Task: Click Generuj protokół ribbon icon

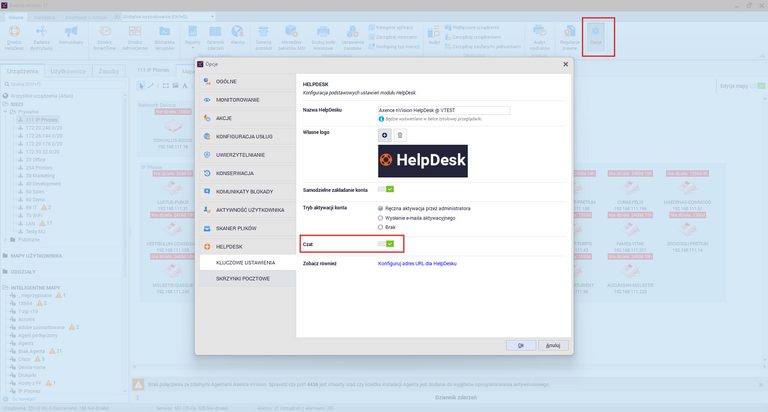Action: click(x=264, y=38)
